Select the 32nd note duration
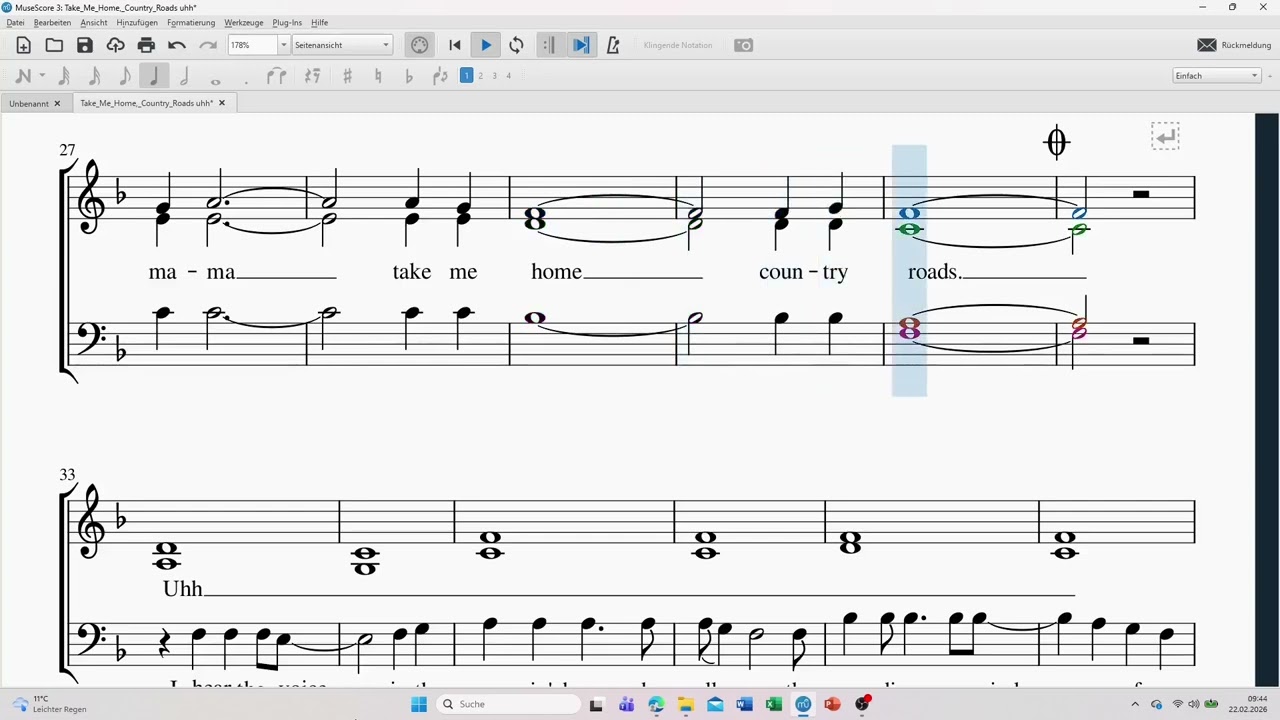Image resolution: width=1280 pixels, height=720 pixels. pos(64,76)
